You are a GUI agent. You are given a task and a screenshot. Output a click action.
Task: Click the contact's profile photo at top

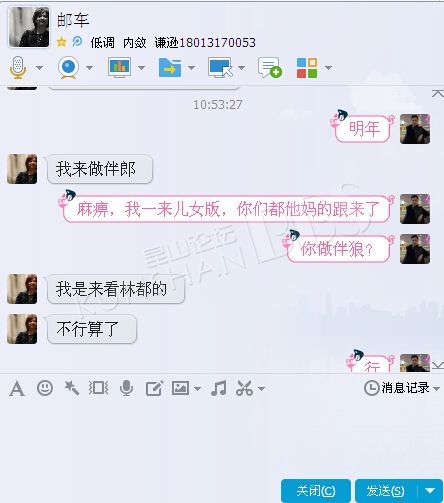(29, 27)
